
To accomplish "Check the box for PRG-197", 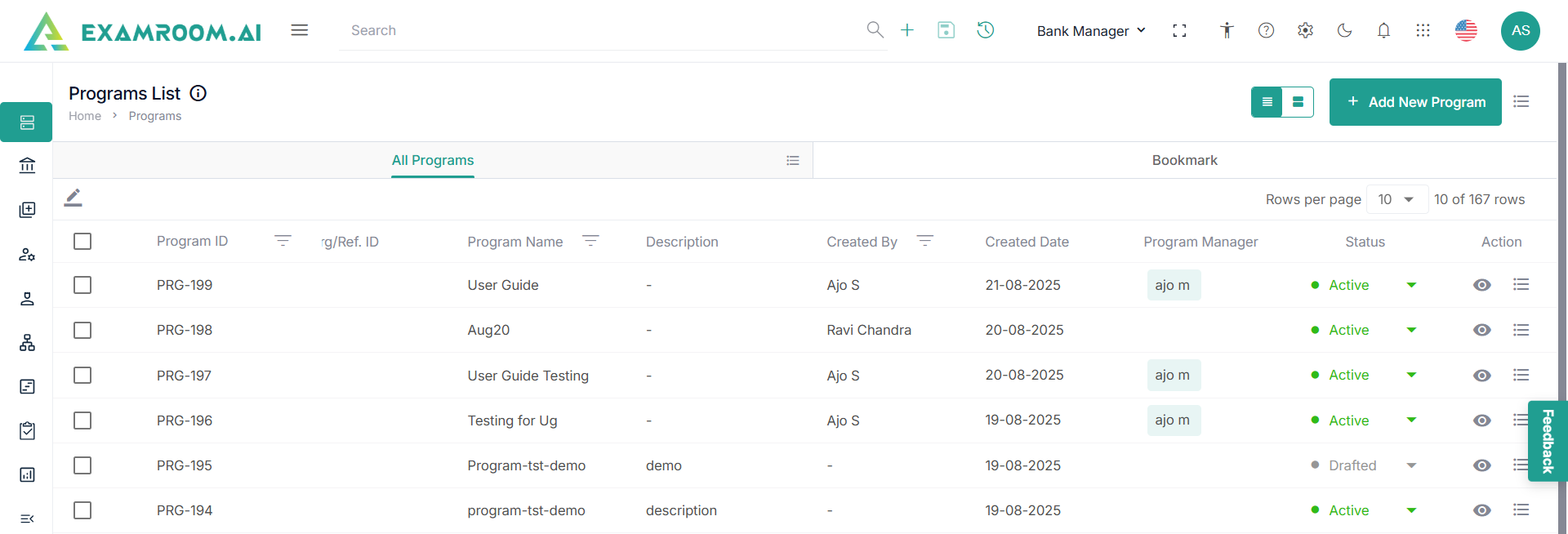I will [82, 375].
